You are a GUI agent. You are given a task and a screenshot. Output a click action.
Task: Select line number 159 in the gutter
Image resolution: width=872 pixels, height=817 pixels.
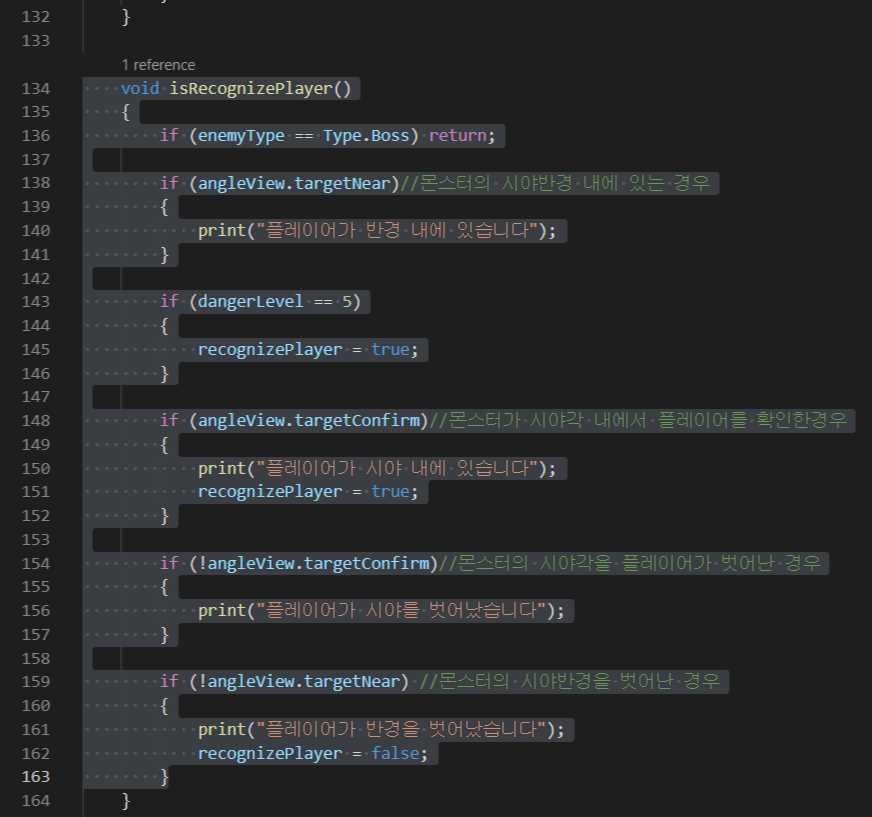36,681
